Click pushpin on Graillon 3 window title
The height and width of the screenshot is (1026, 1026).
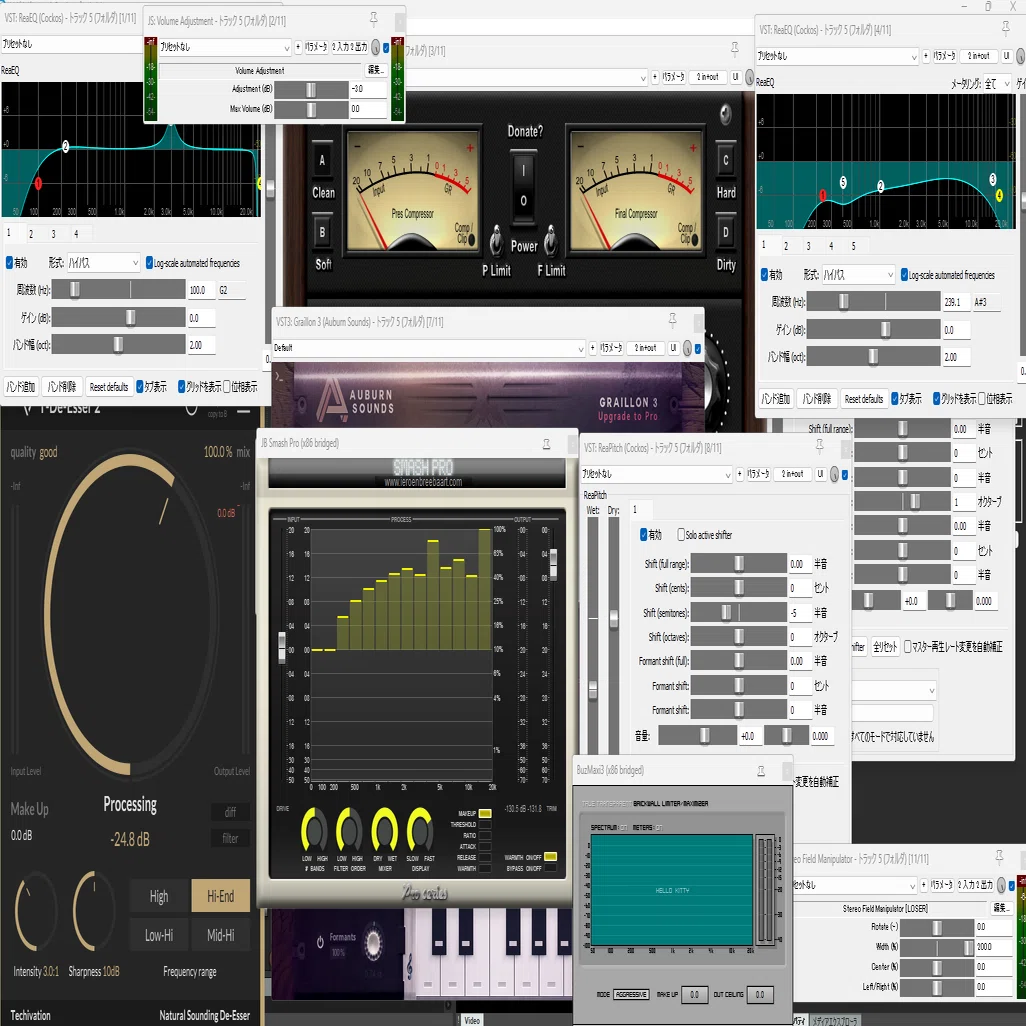[672, 320]
